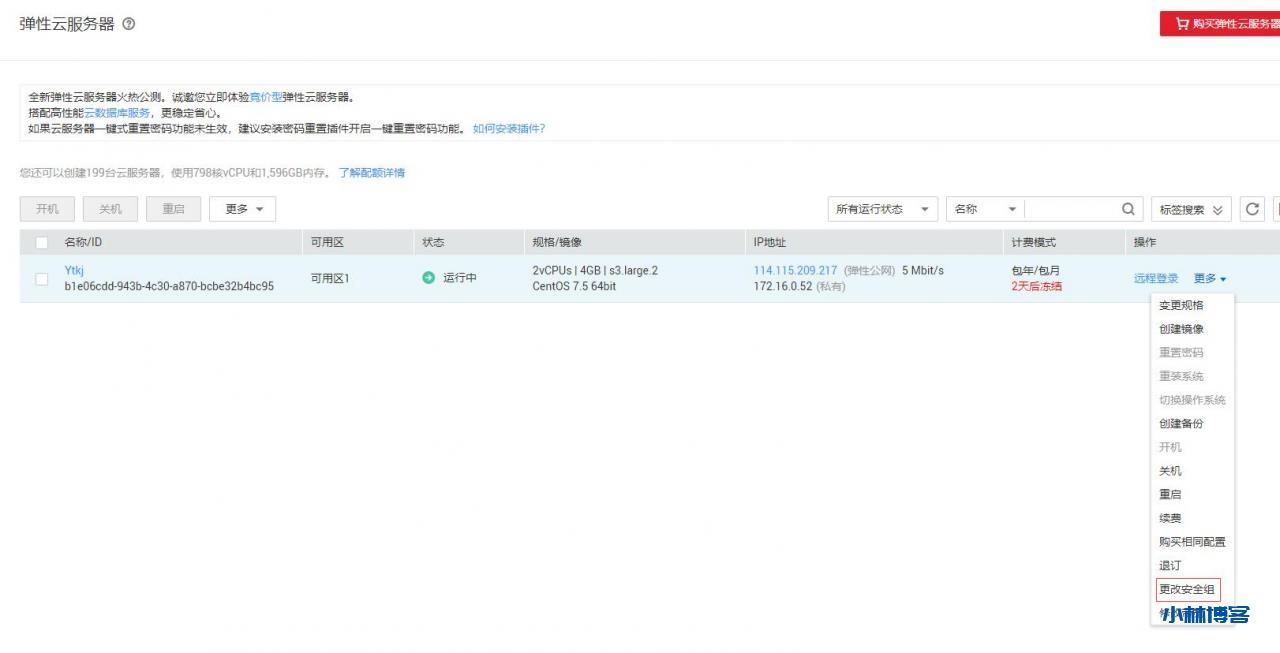Click the search magnifier icon
Viewport: 1280px width, 653px height.
[x=1126, y=209]
